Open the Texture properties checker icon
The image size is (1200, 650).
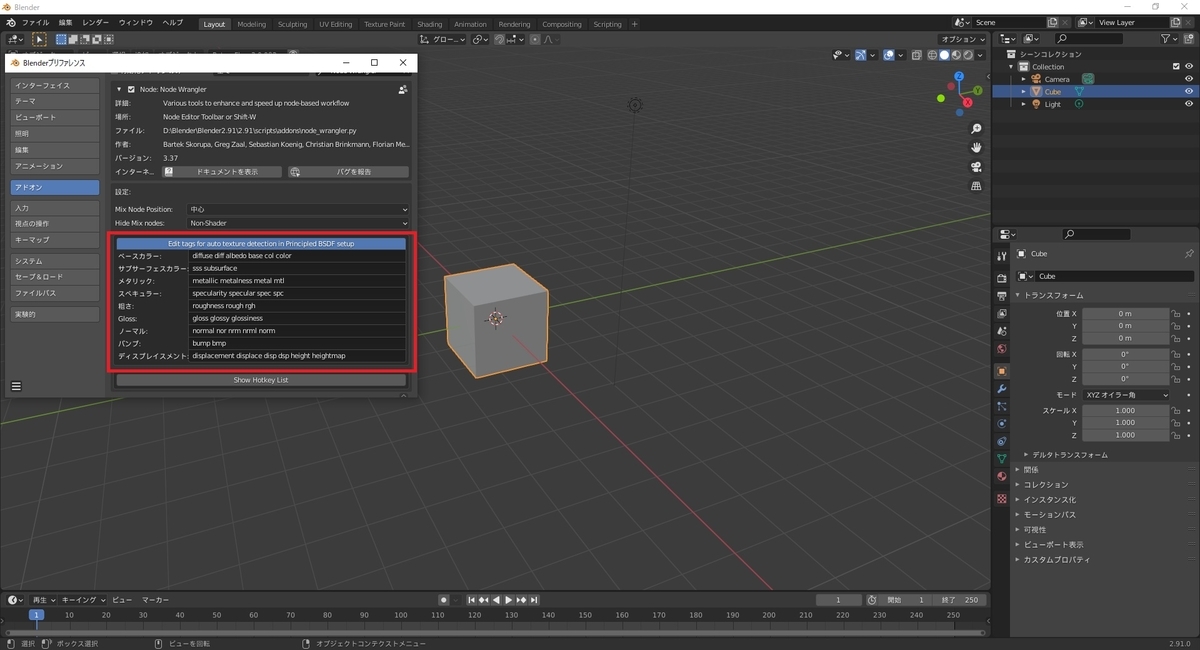pos(1002,498)
